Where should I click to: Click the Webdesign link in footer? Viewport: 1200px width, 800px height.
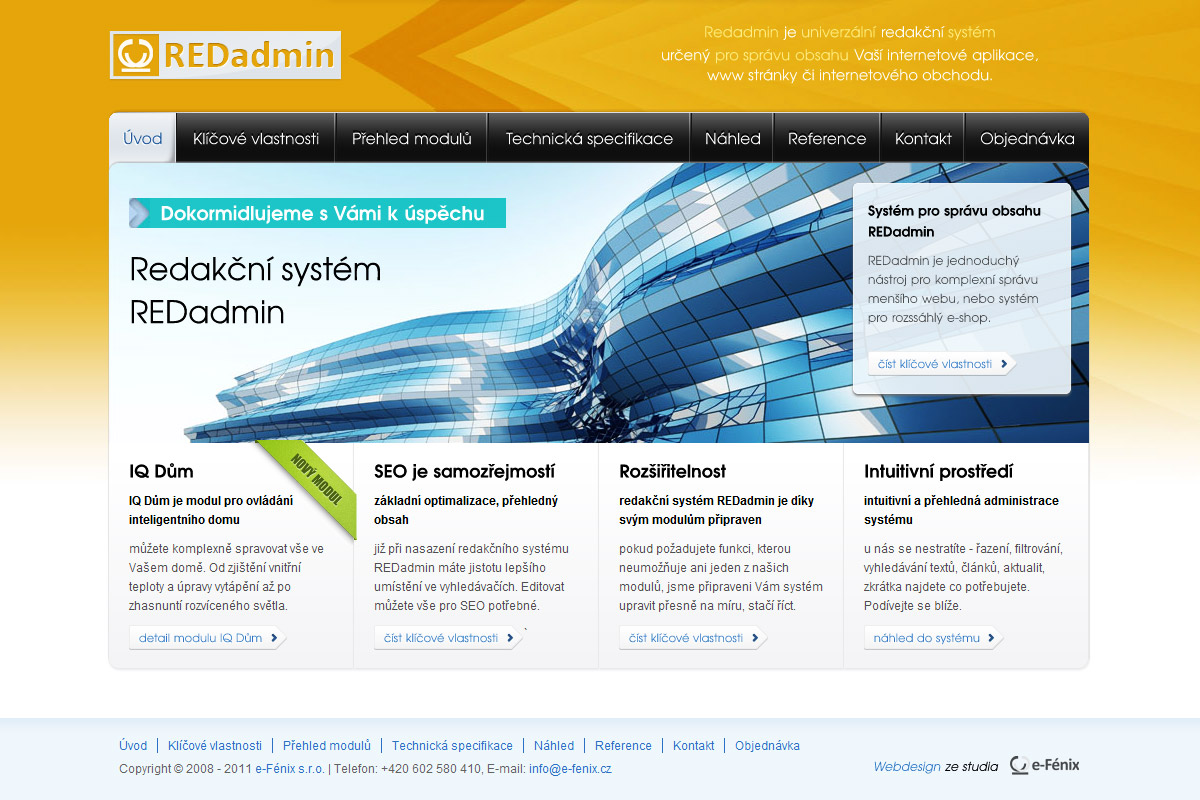[907, 767]
